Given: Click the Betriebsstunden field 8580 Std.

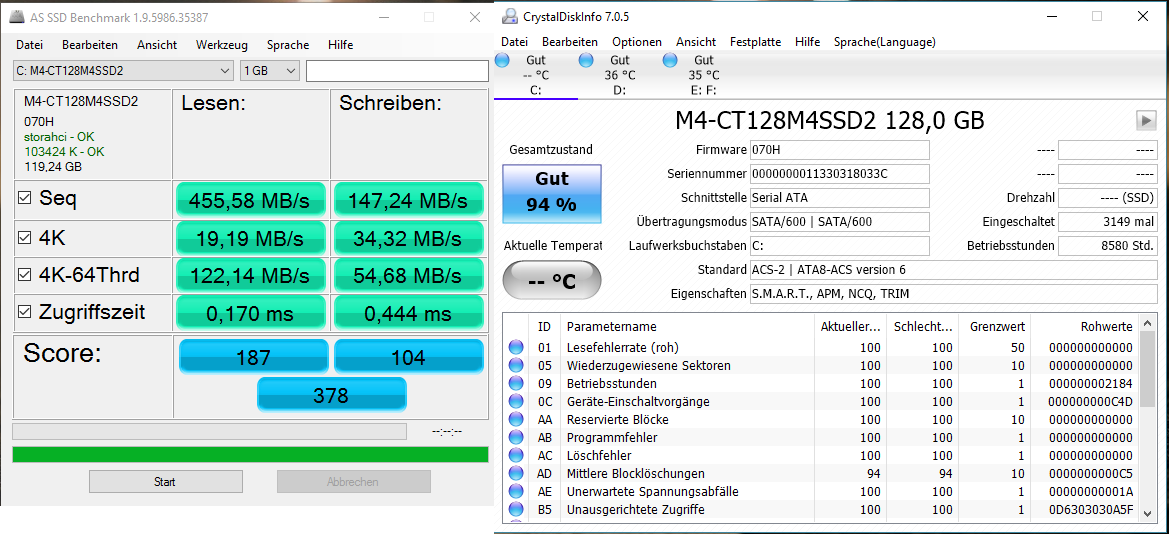Looking at the screenshot, I should click(x=1108, y=246).
